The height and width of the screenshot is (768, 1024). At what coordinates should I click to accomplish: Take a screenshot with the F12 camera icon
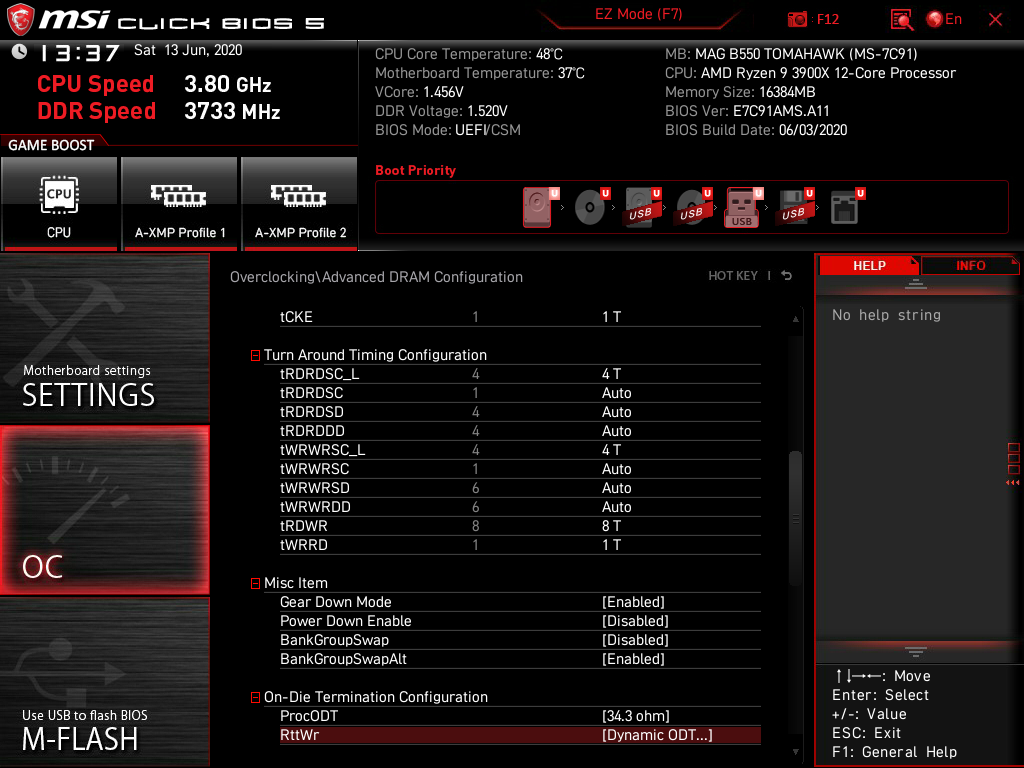click(x=797, y=20)
